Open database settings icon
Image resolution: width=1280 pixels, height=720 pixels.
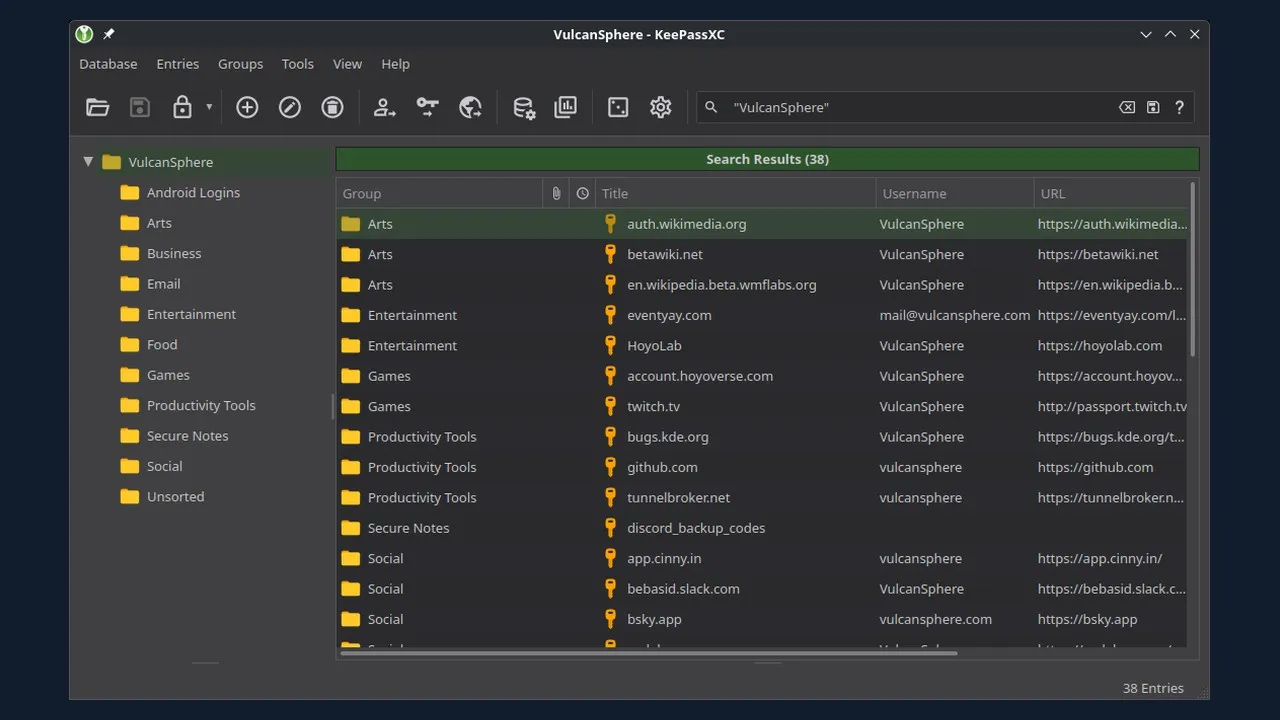pos(523,107)
